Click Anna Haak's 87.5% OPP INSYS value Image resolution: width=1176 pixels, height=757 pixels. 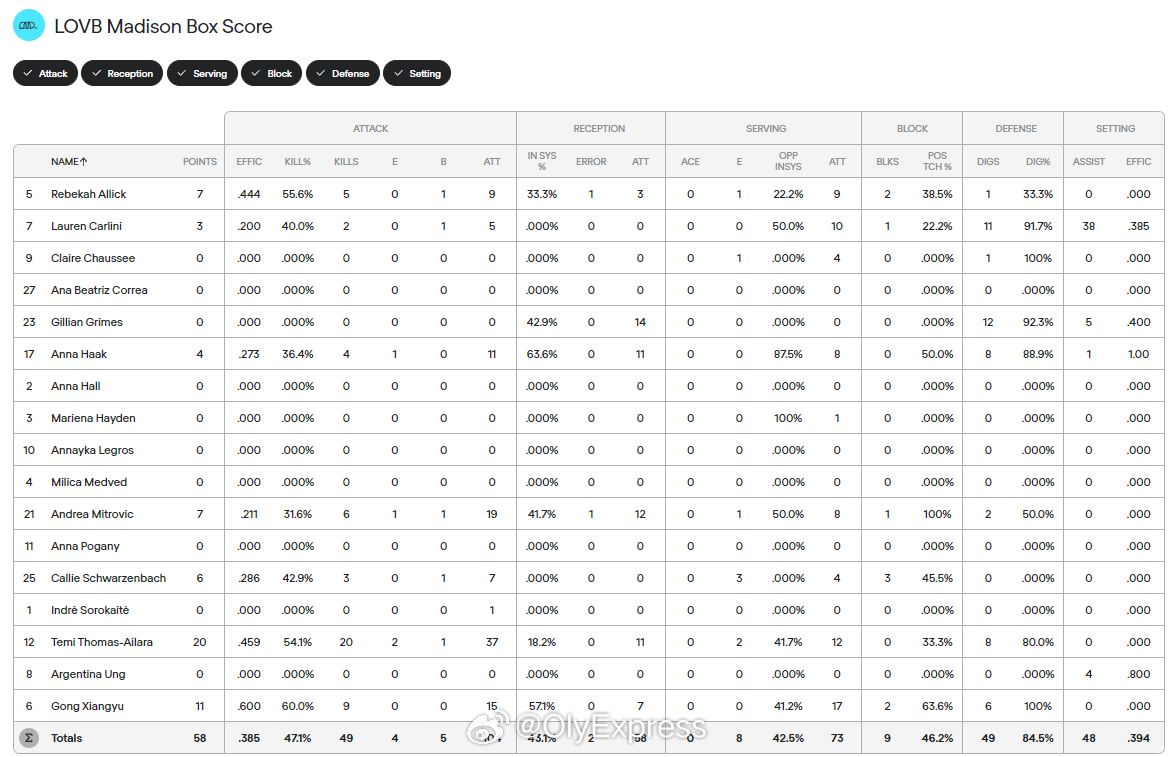click(788, 354)
